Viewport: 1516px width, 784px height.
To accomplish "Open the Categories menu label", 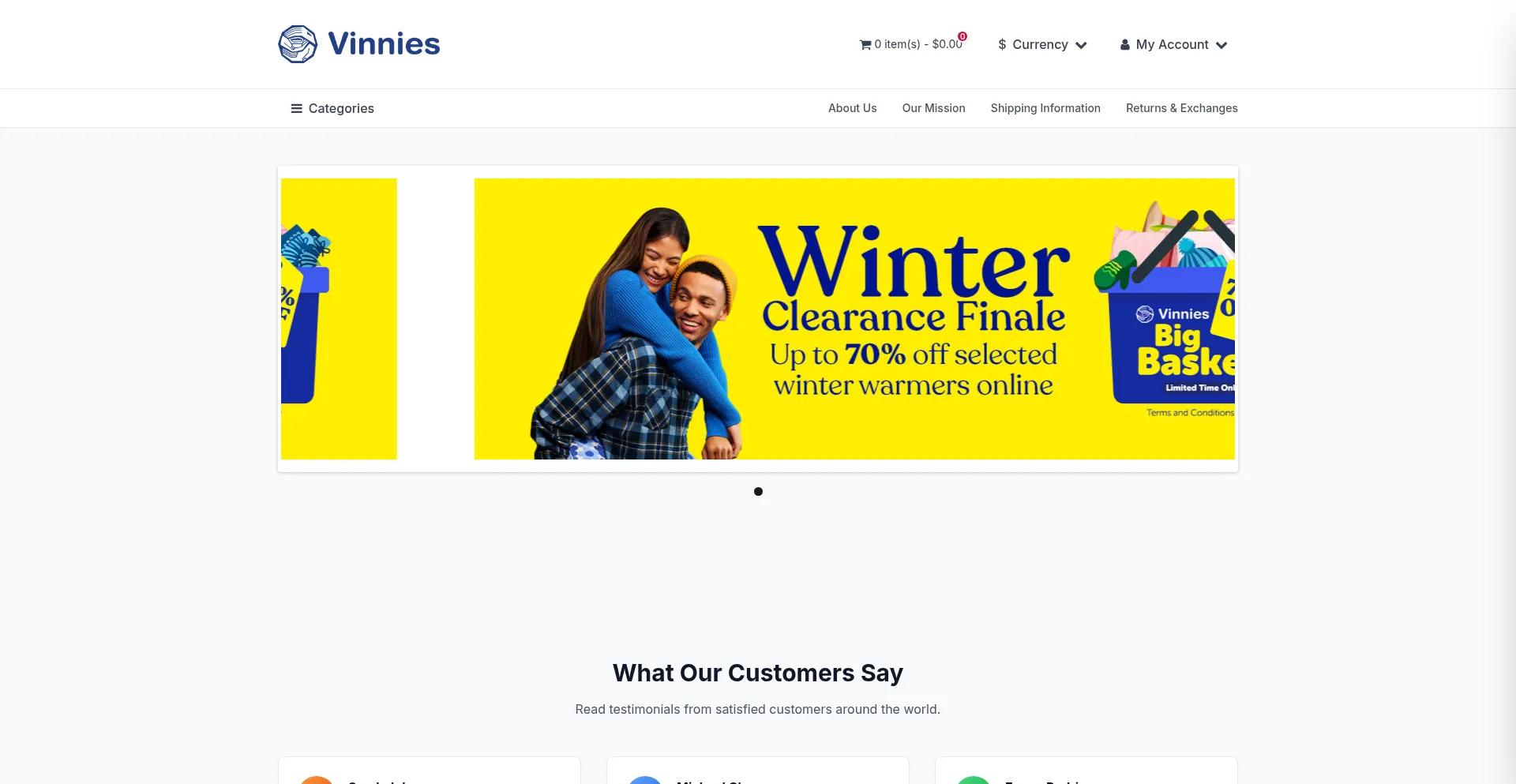I will [x=341, y=108].
